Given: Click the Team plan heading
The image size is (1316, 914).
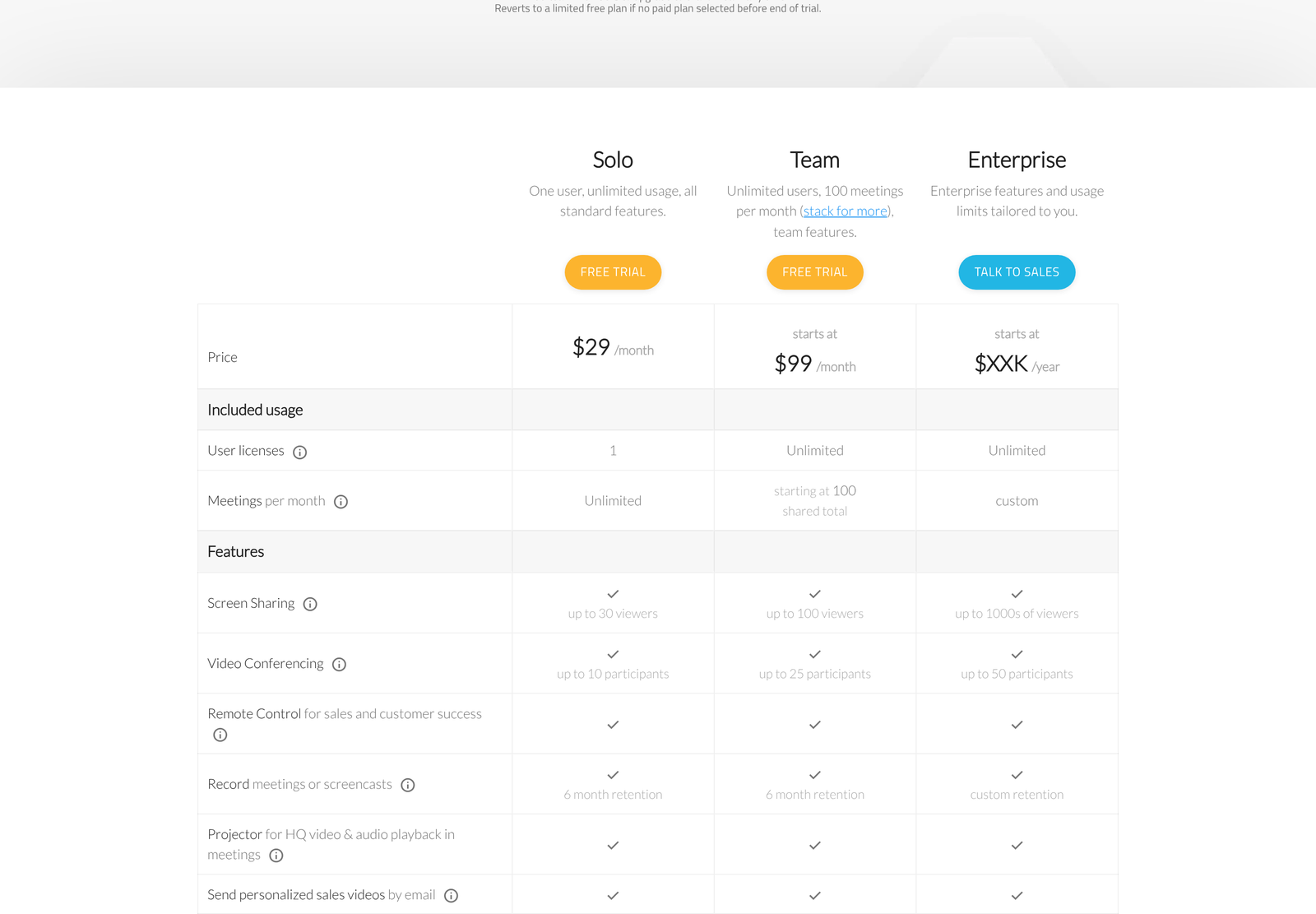Looking at the screenshot, I should 815,160.
